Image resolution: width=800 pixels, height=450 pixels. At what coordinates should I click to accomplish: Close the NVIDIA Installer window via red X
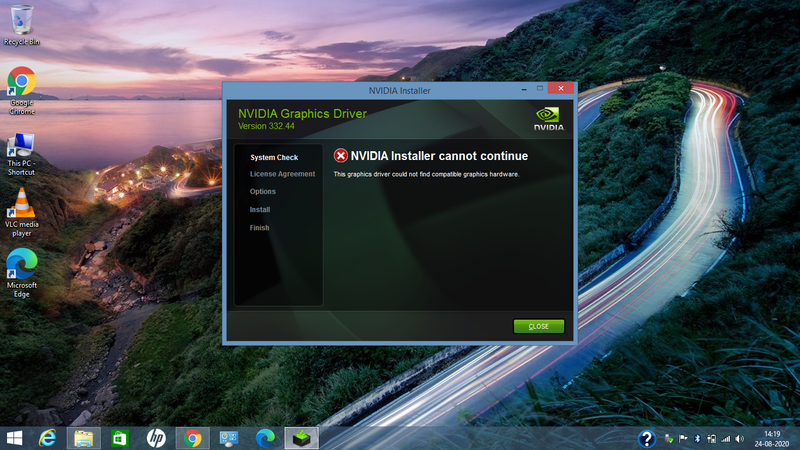(x=561, y=88)
